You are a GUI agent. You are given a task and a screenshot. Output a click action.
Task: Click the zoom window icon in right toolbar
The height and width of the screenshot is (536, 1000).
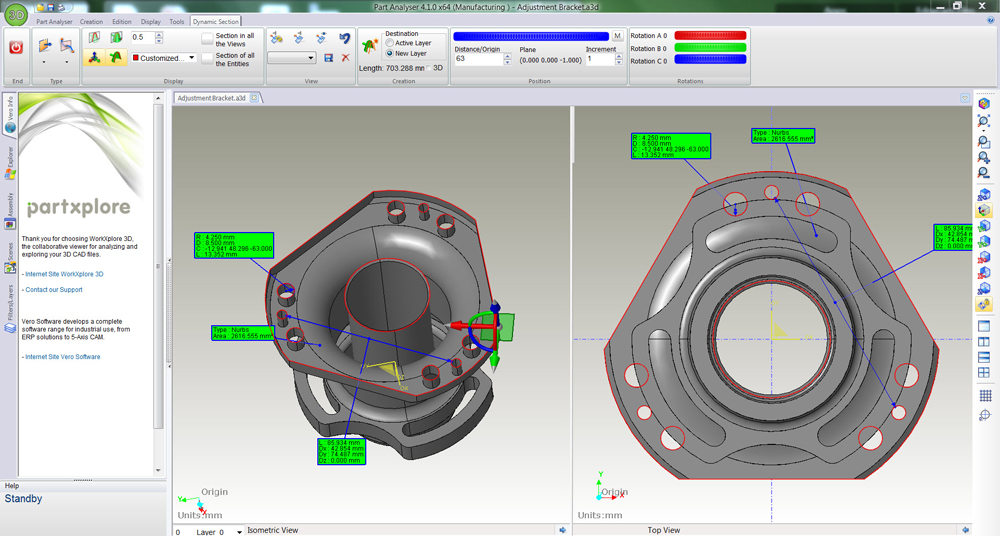tap(983, 142)
